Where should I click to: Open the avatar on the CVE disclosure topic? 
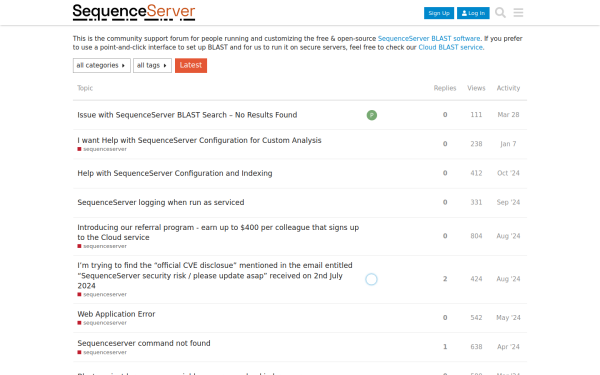point(371,279)
